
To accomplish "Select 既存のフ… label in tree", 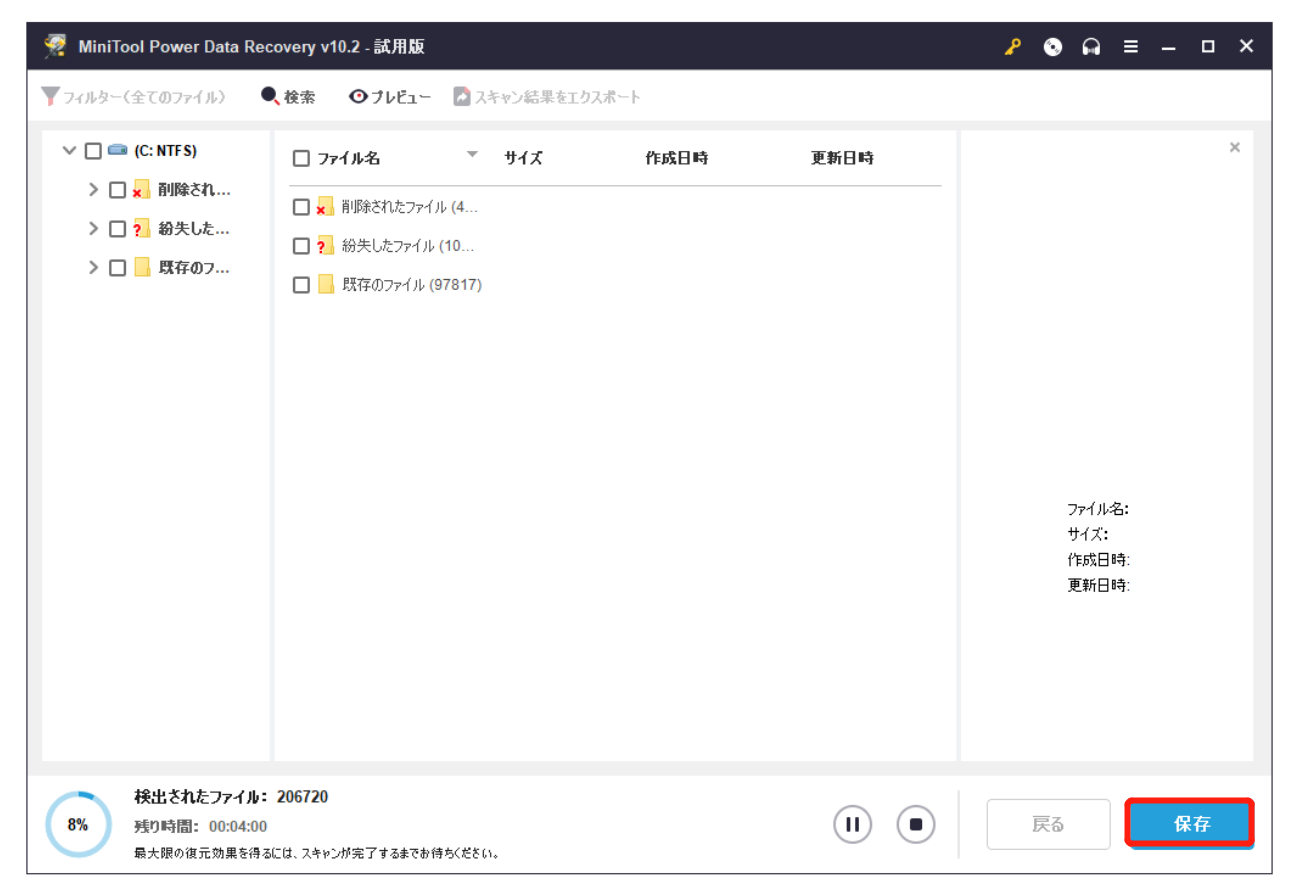I will pyautogui.click(x=194, y=268).
